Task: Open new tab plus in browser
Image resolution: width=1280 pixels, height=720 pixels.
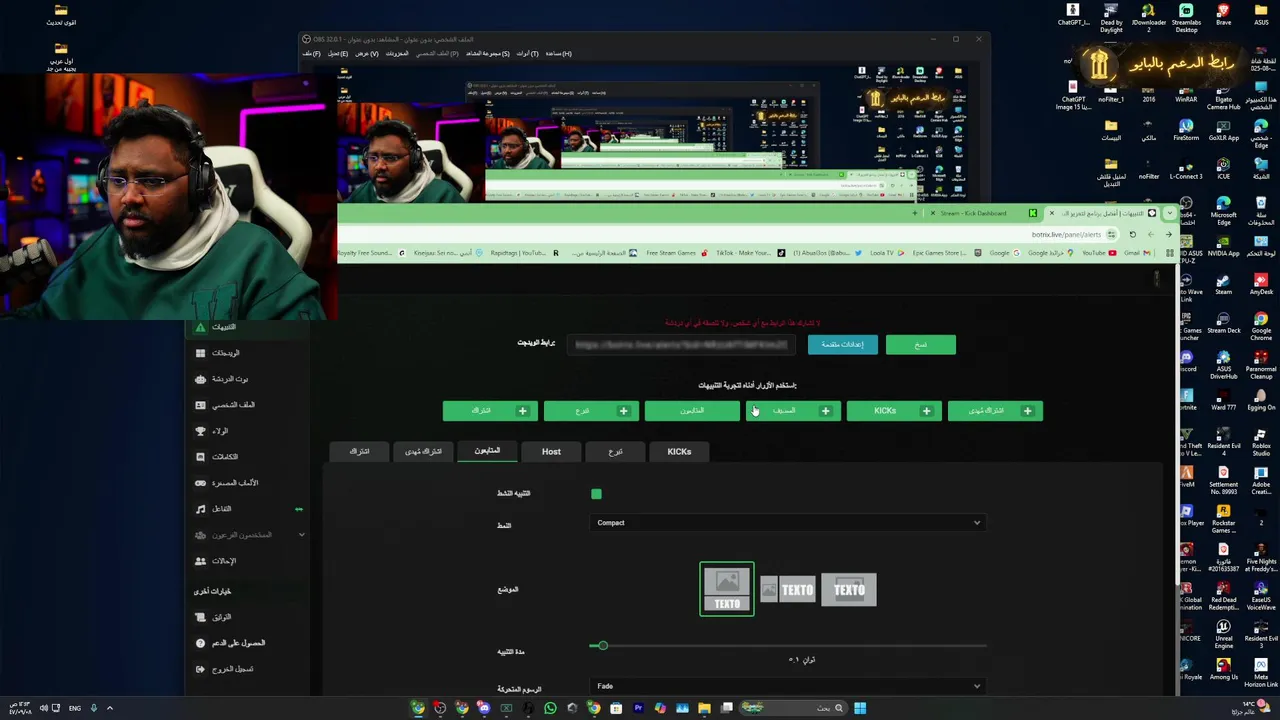Action: click(914, 213)
